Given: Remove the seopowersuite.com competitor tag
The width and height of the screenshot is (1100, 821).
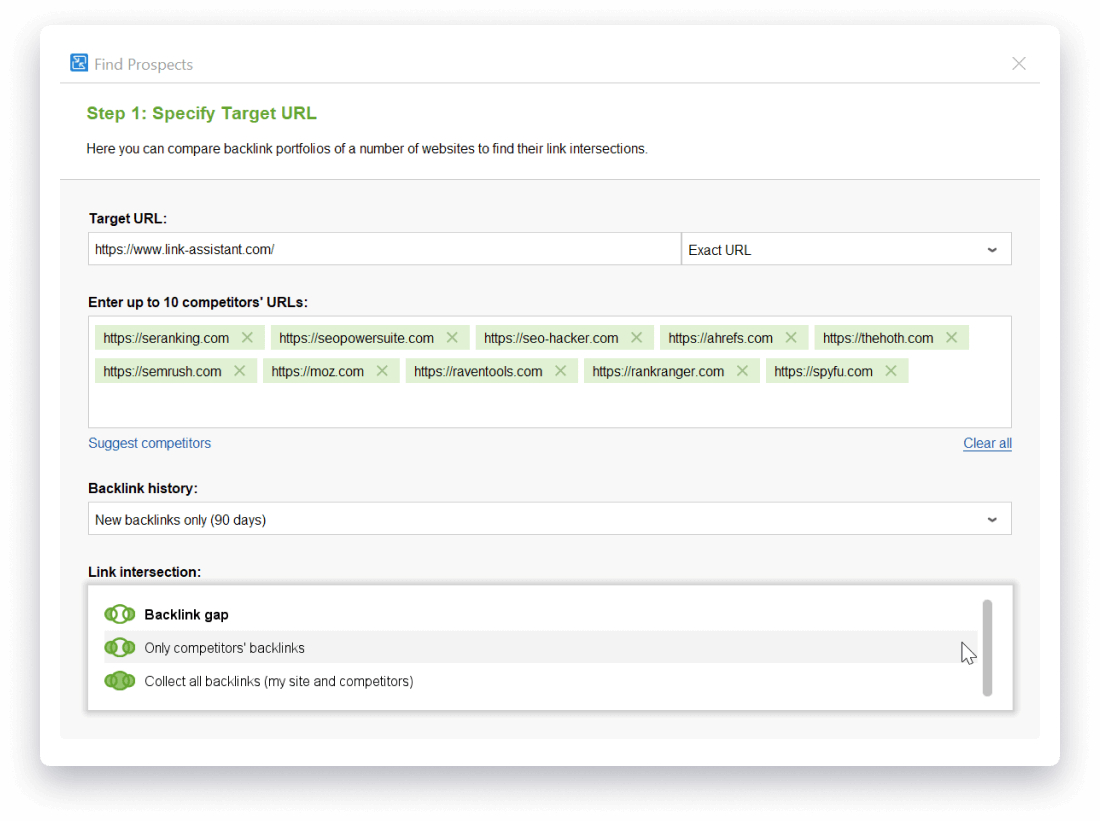Looking at the screenshot, I should coord(452,338).
